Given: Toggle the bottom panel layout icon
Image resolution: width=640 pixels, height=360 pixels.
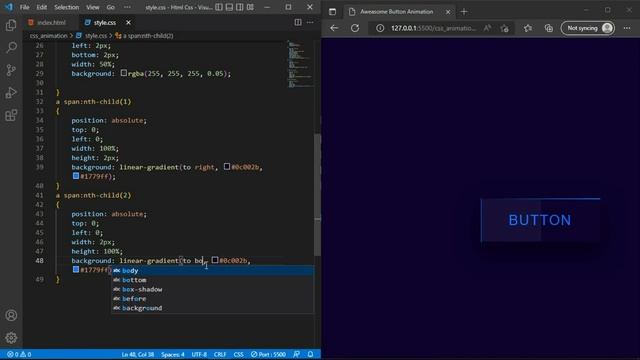Looking at the screenshot, I should (229, 7).
